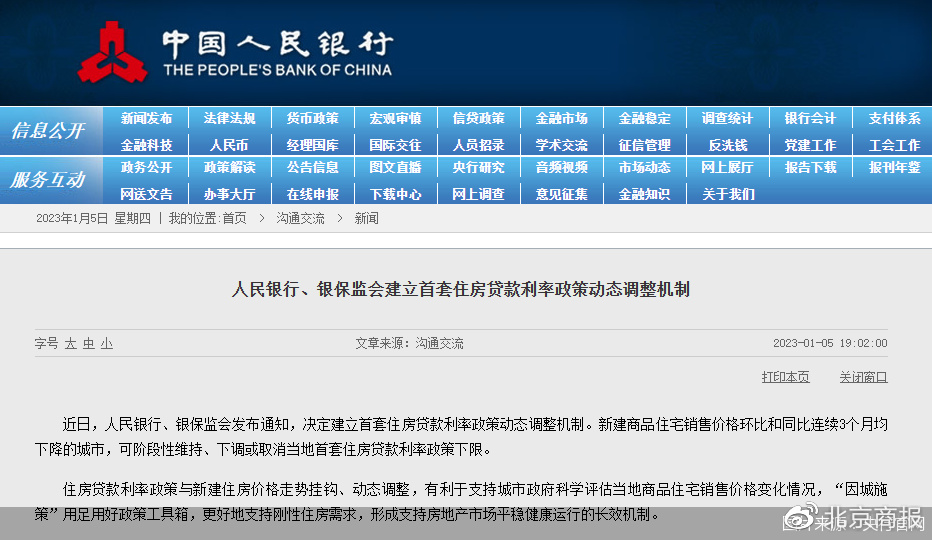This screenshot has width=932, height=540.
Task: Open 关于我们 page
Action: coord(727,194)
